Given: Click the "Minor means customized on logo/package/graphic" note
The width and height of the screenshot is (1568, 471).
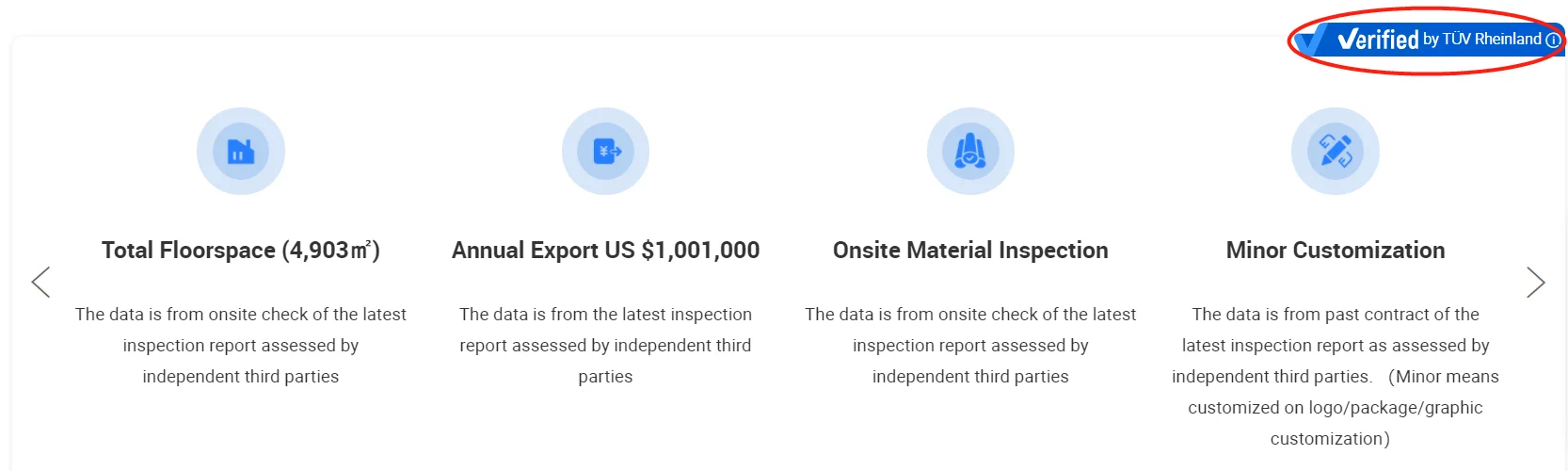Looking at the screenshot, I should point(1335,408).
